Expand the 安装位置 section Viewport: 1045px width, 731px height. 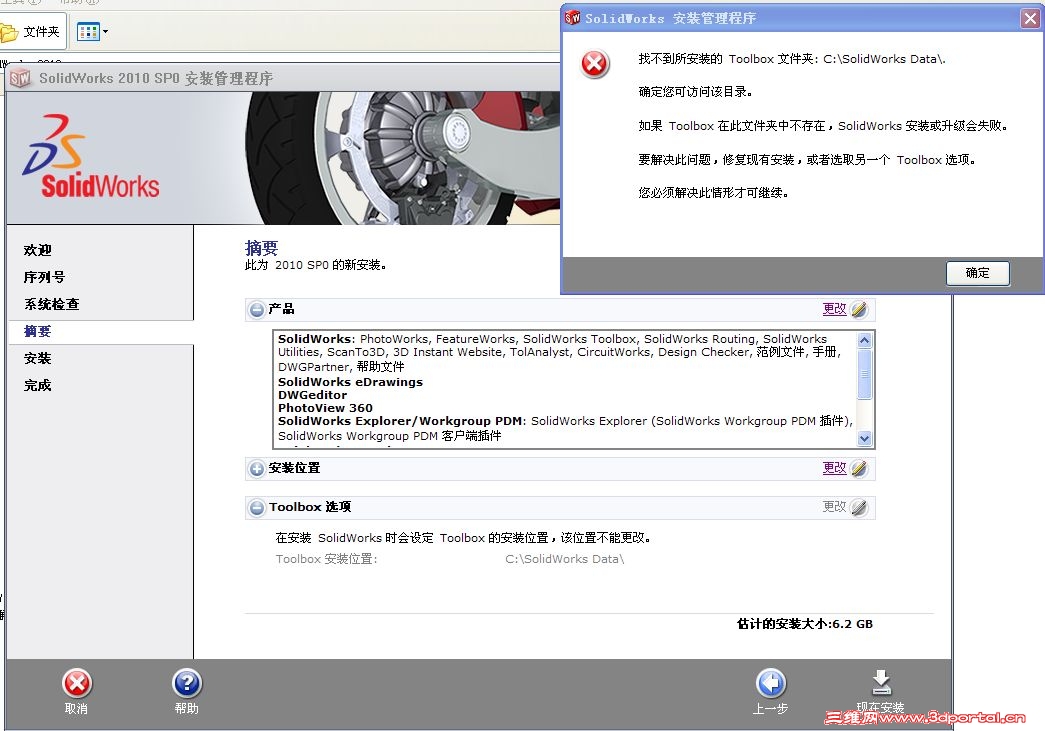click(258, 468)
